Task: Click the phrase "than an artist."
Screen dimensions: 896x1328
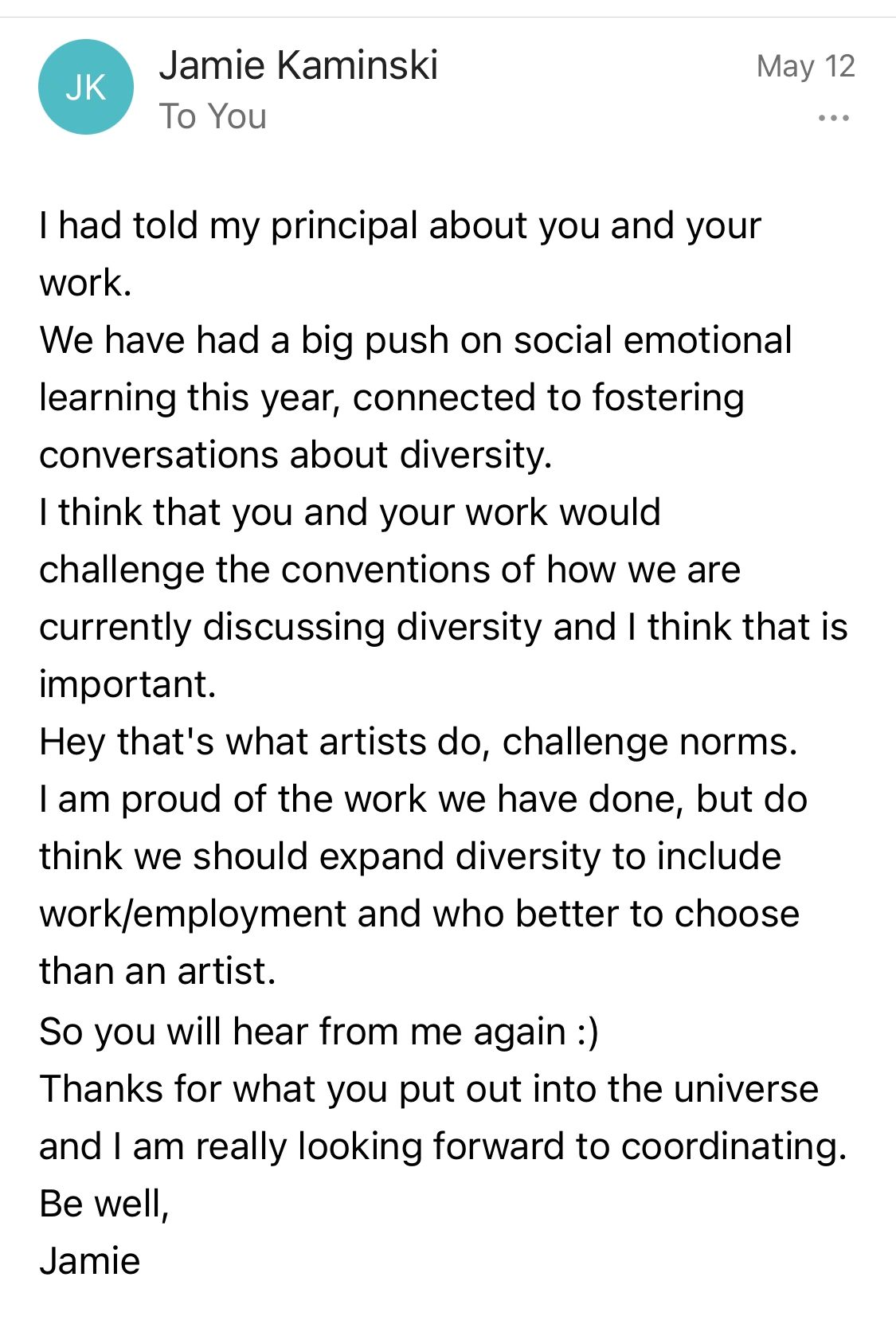Action: click(158, 971)
